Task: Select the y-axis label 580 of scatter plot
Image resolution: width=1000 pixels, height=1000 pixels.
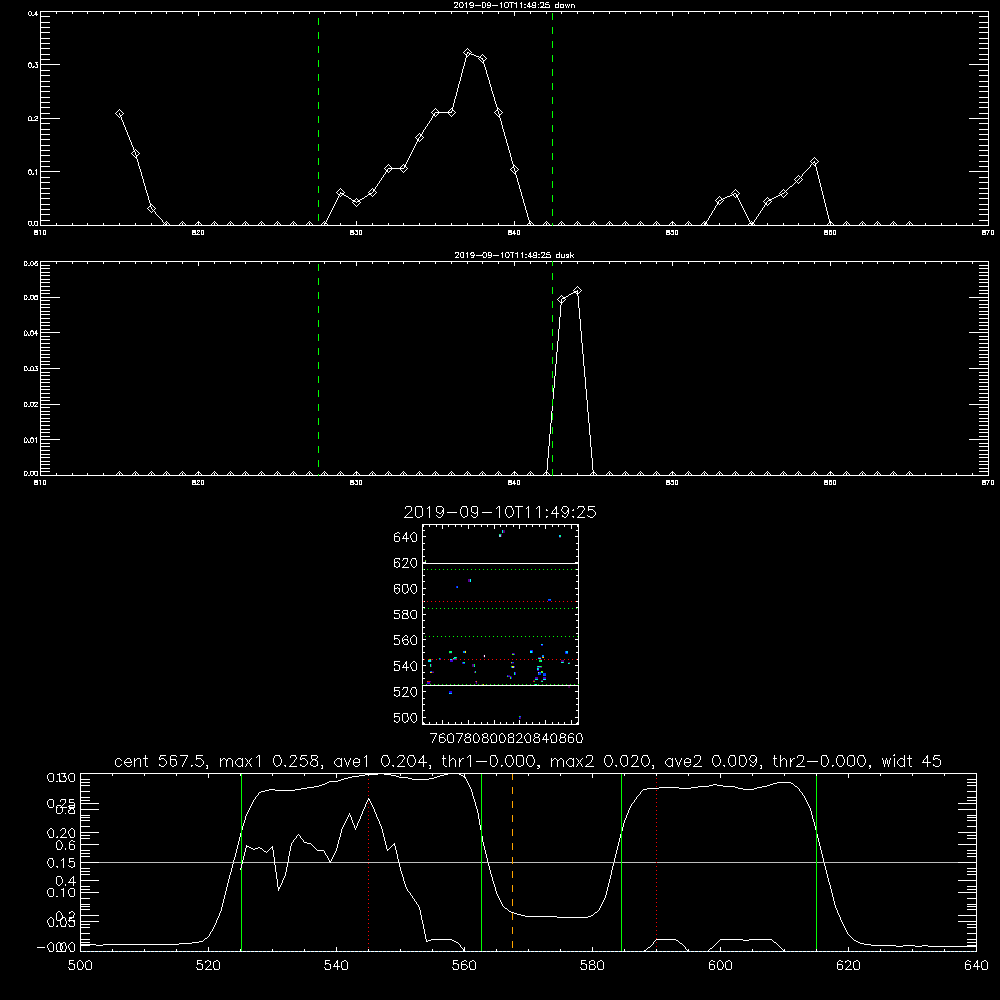Action: 406,615
